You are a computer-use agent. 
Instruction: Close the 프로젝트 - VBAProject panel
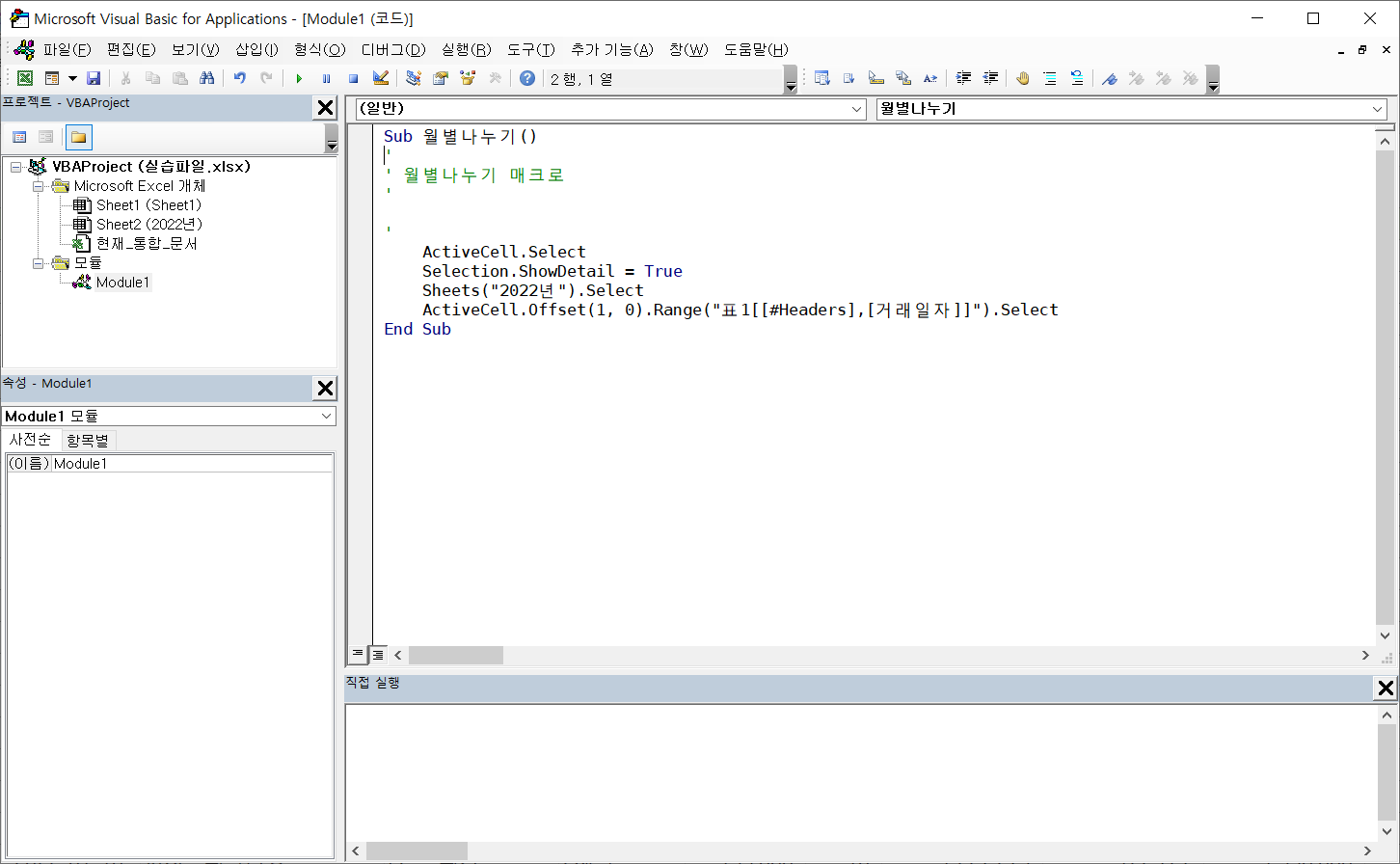click(x=326, y=108)
